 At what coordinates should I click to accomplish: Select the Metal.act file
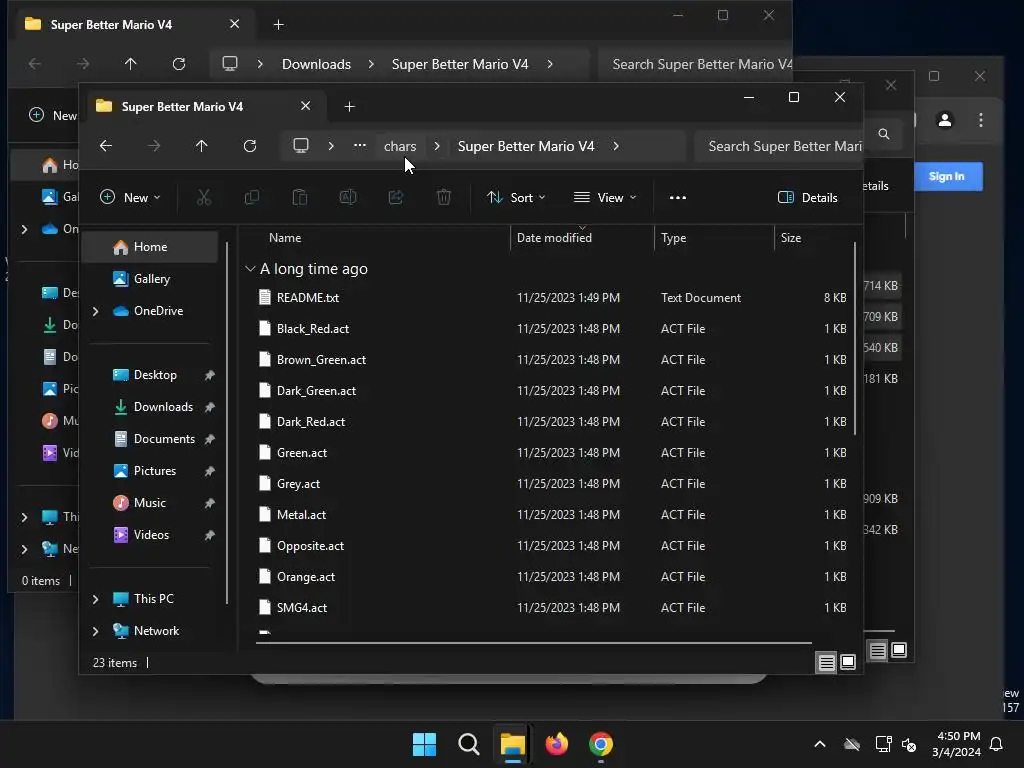552,515
